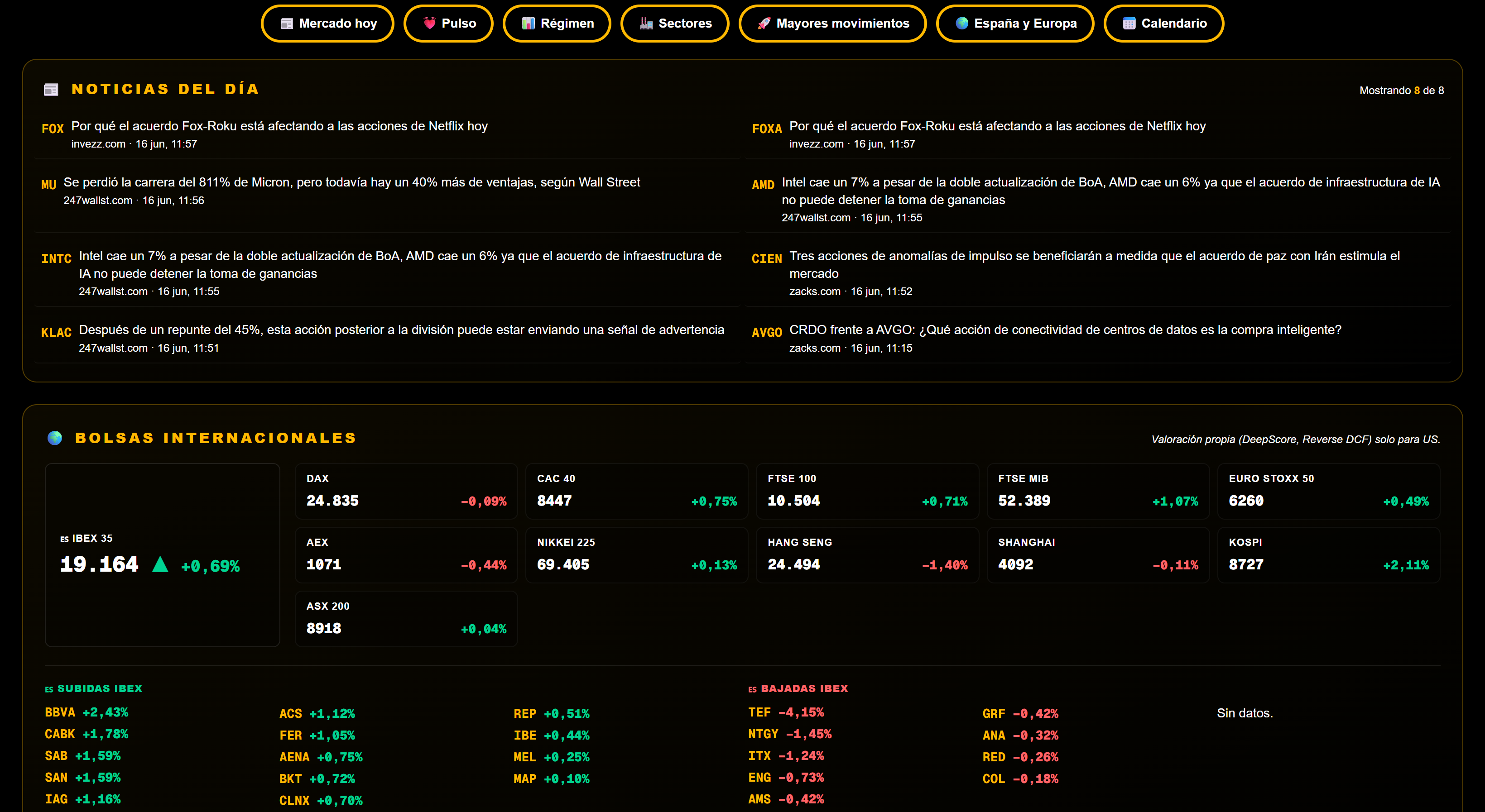Click SAN +1,59% gainer
Image resolution: width=1485 pixels, height=812 pixels.
83,778
